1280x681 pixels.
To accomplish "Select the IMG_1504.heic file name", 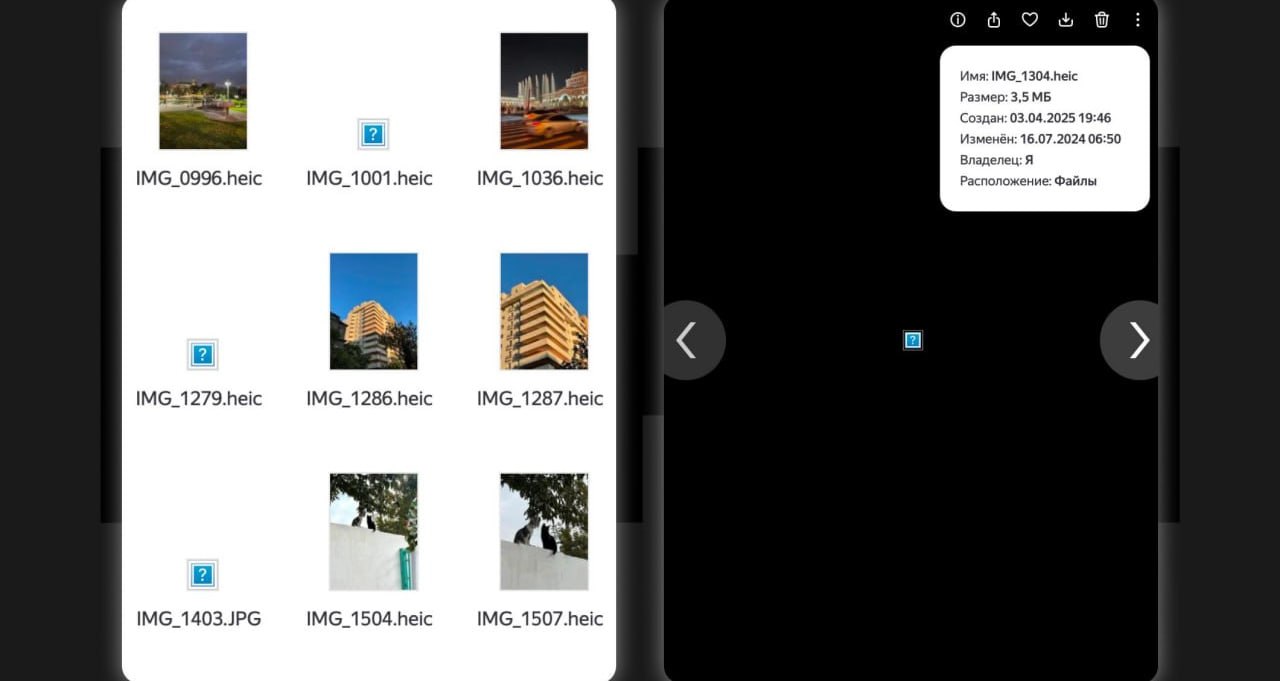I will pos(369,618).
